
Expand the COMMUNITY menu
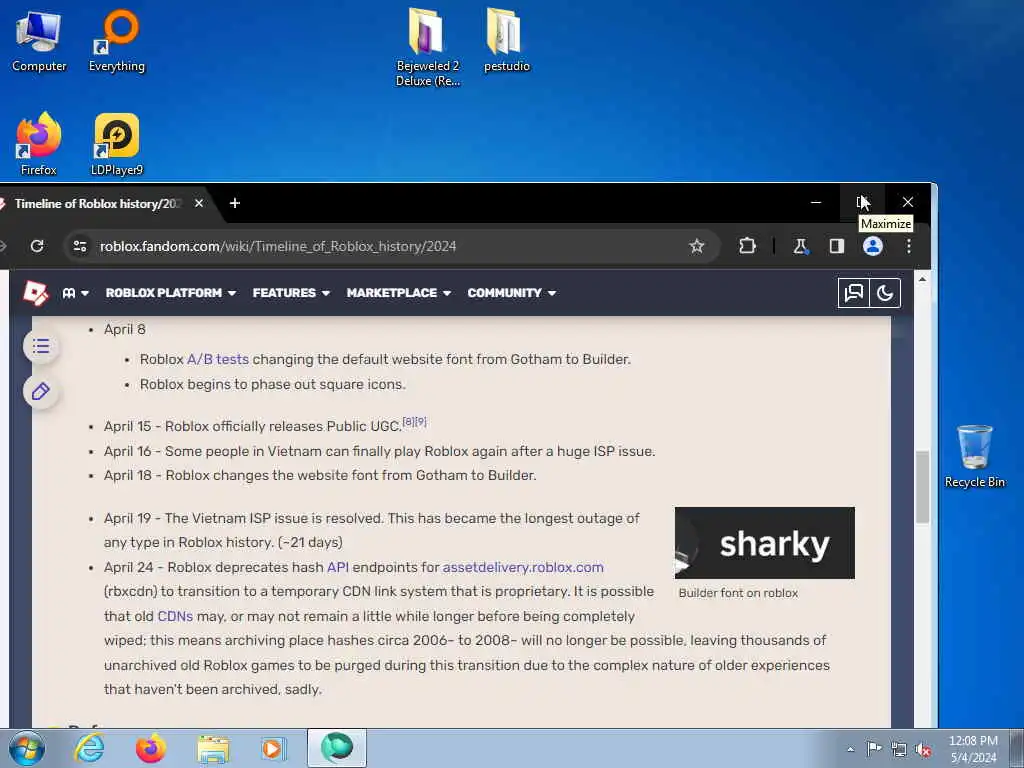[511, 293]
